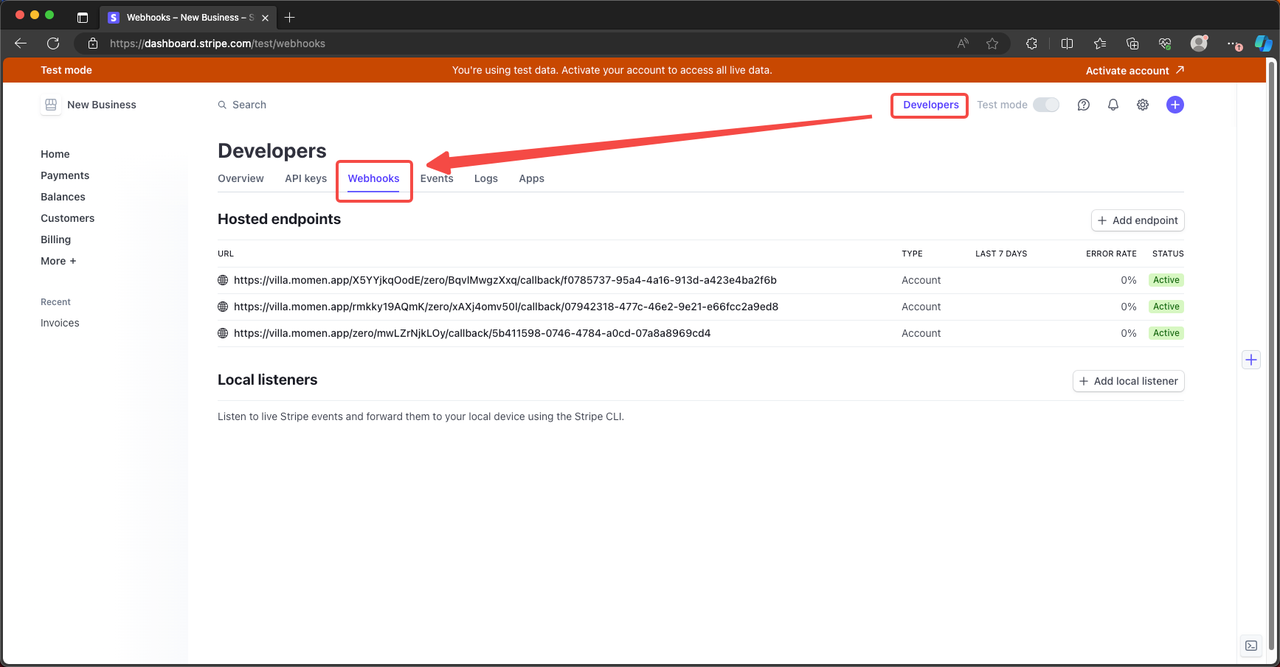Open recent Invoices in sidebar
This screenshot has height=667, width=1280.
coord(60,323)
